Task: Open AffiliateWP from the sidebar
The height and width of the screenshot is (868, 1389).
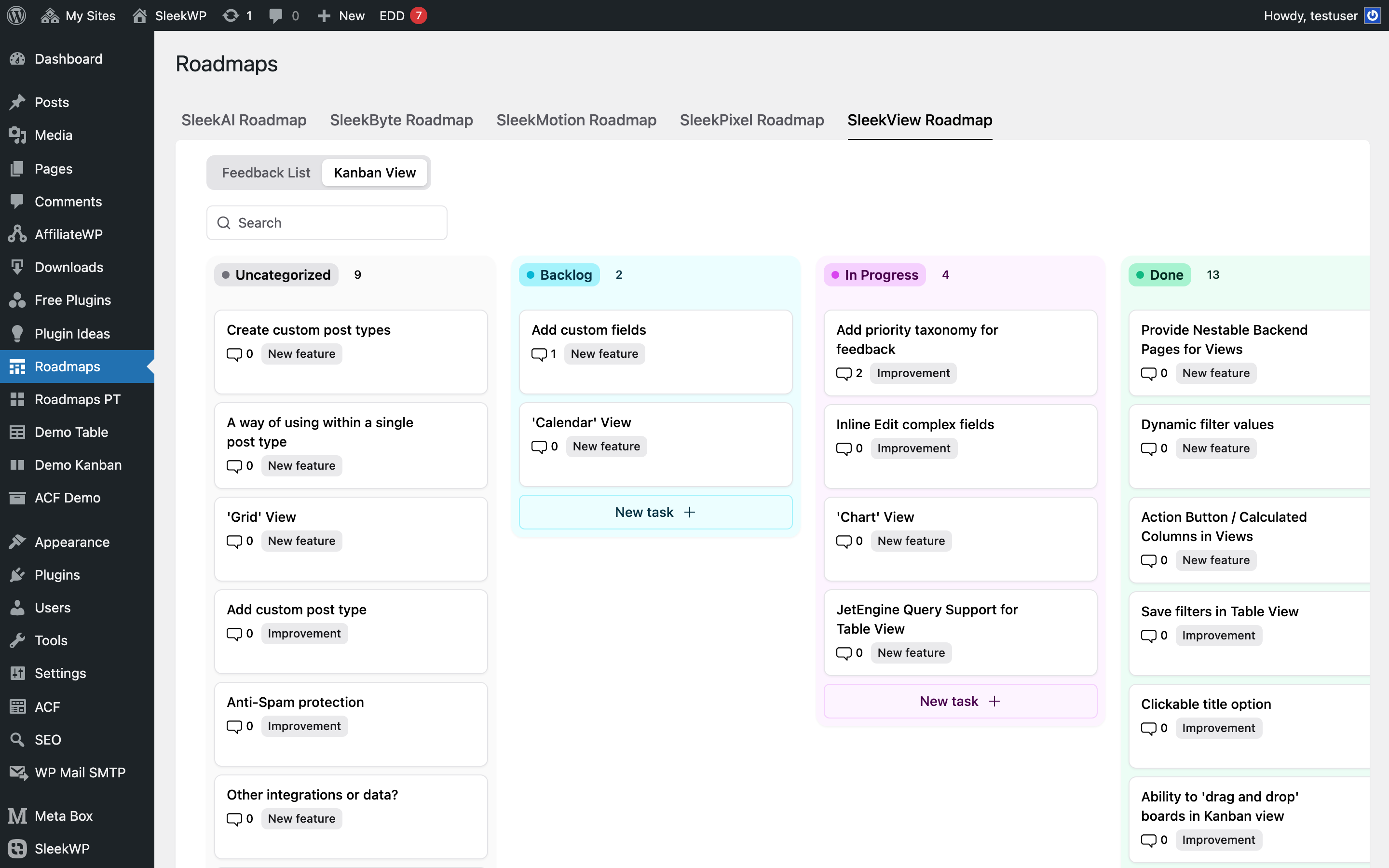Action: pos(68,234)
